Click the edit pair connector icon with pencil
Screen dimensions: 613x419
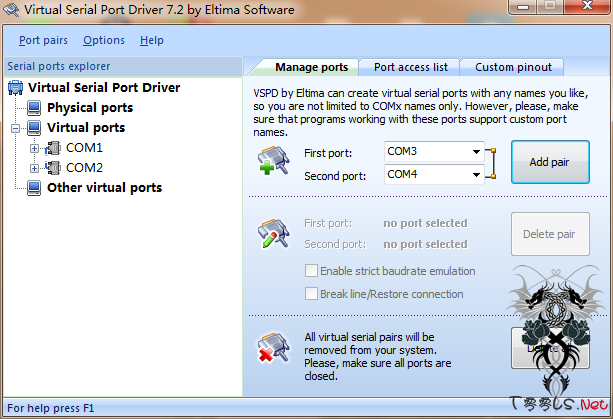[x=273, y=233]
